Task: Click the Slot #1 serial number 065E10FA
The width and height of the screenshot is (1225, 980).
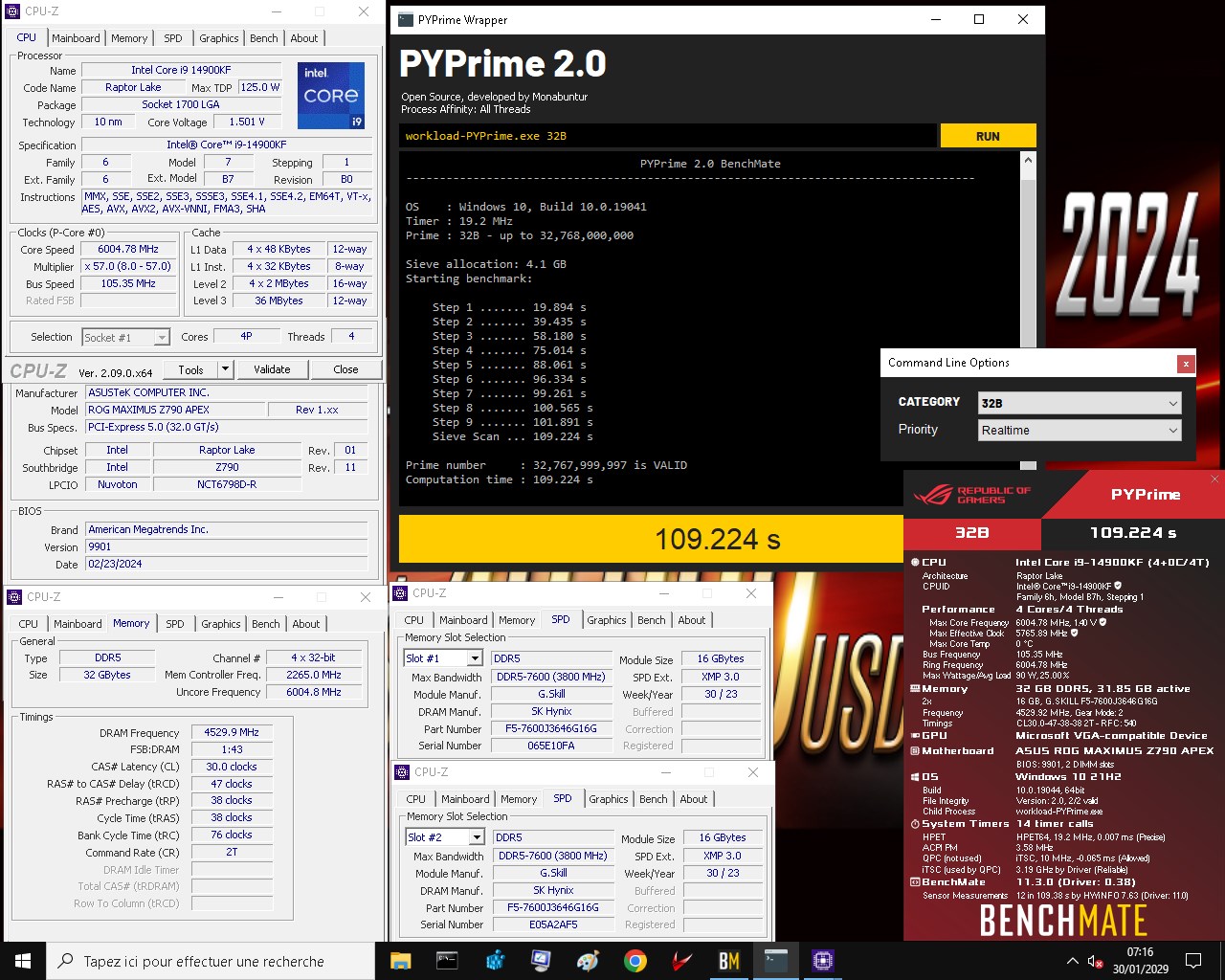Action: pyautogui.click(x=551, y=746)
